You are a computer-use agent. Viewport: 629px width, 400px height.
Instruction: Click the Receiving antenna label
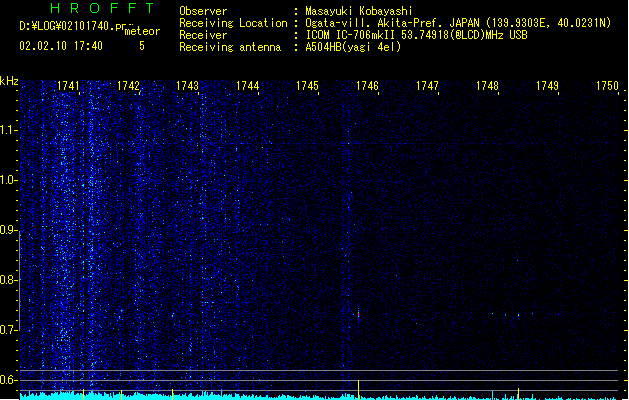pyautogui.click(x=230, y=47)
